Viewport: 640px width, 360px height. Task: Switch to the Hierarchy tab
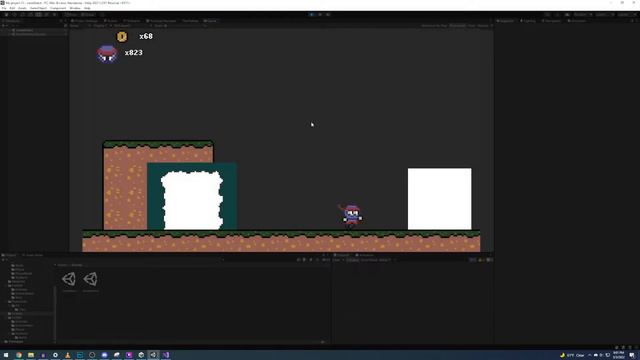coord(11,21)
